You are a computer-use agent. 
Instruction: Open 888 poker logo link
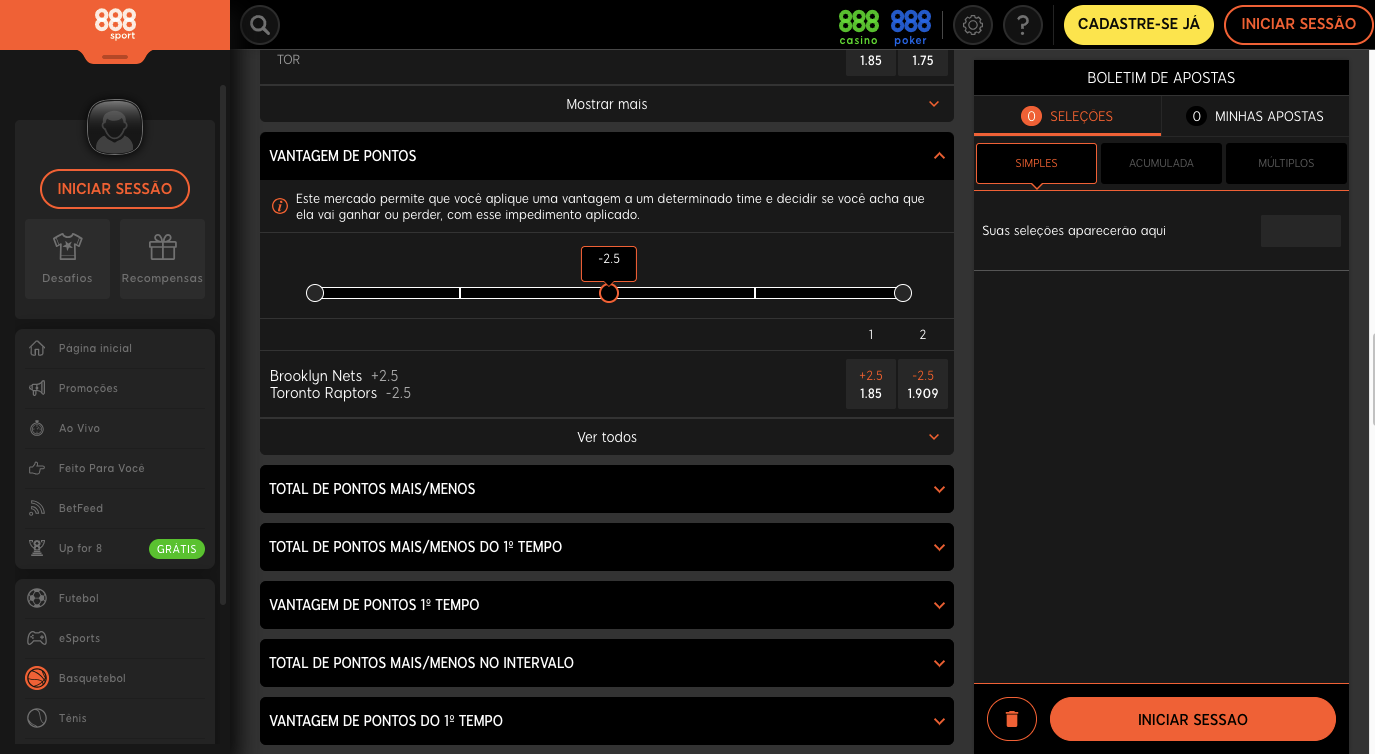tap(910, 26)
